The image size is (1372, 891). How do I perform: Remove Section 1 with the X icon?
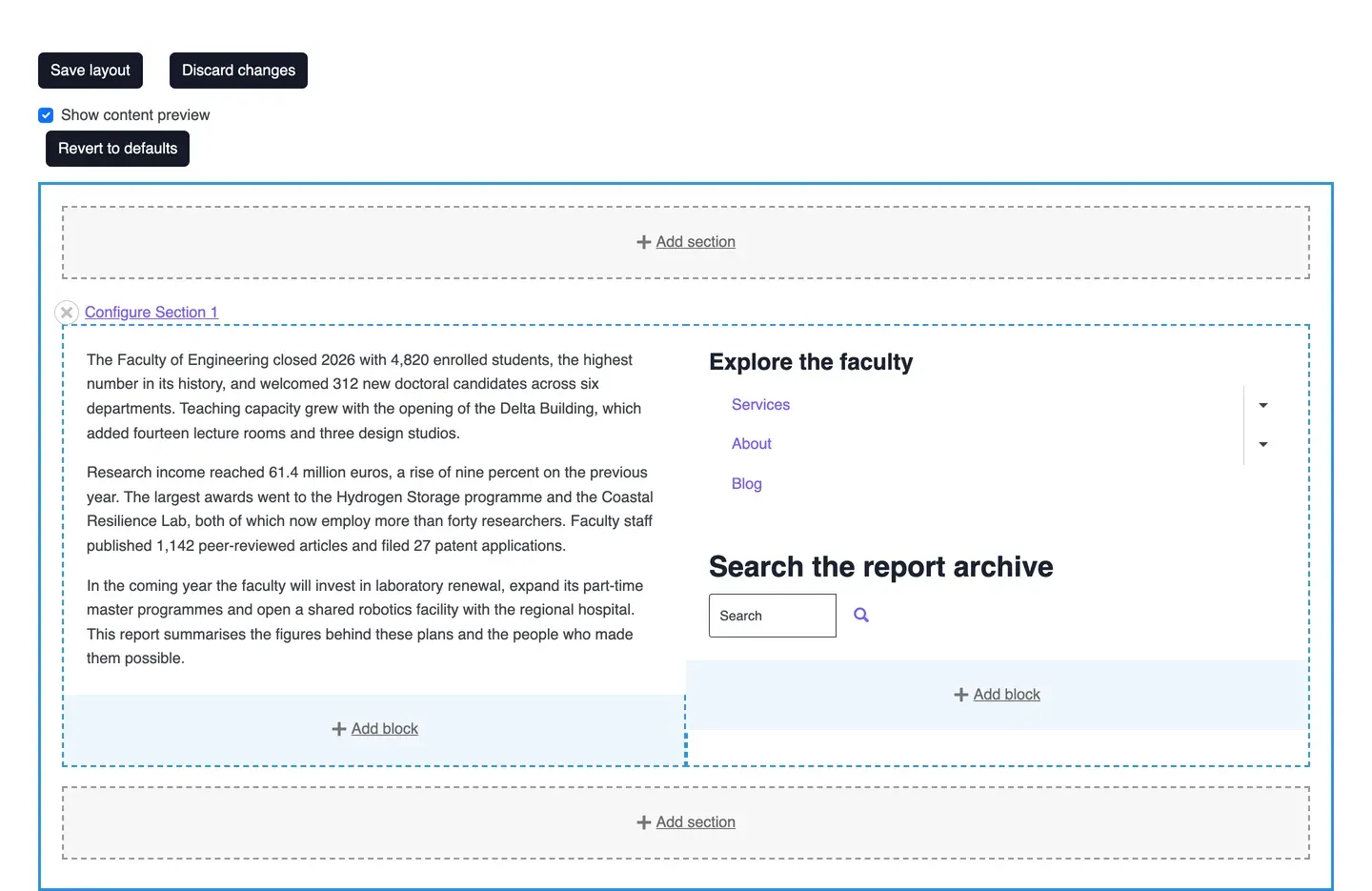67,313
